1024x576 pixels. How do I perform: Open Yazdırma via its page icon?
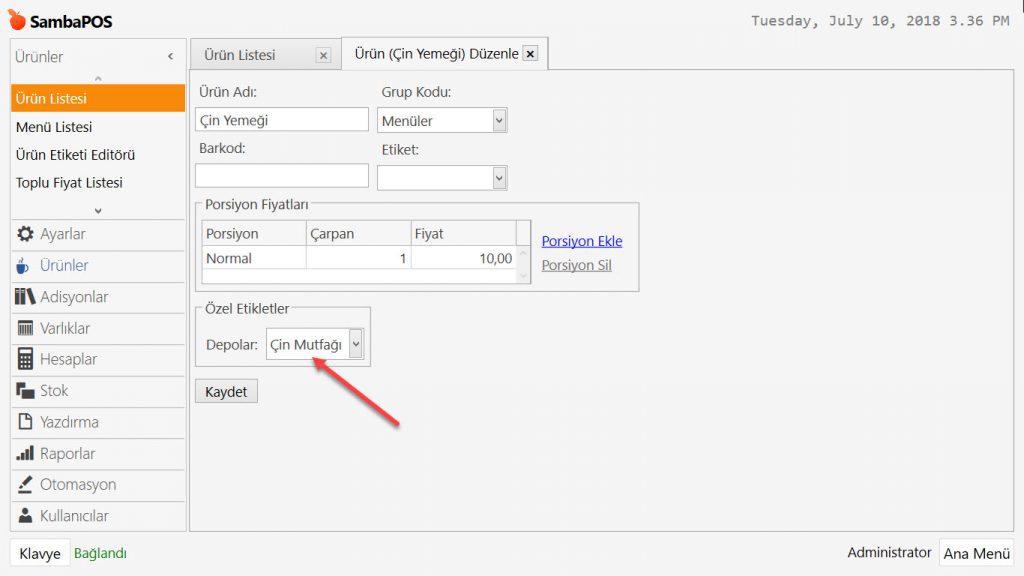26,422
